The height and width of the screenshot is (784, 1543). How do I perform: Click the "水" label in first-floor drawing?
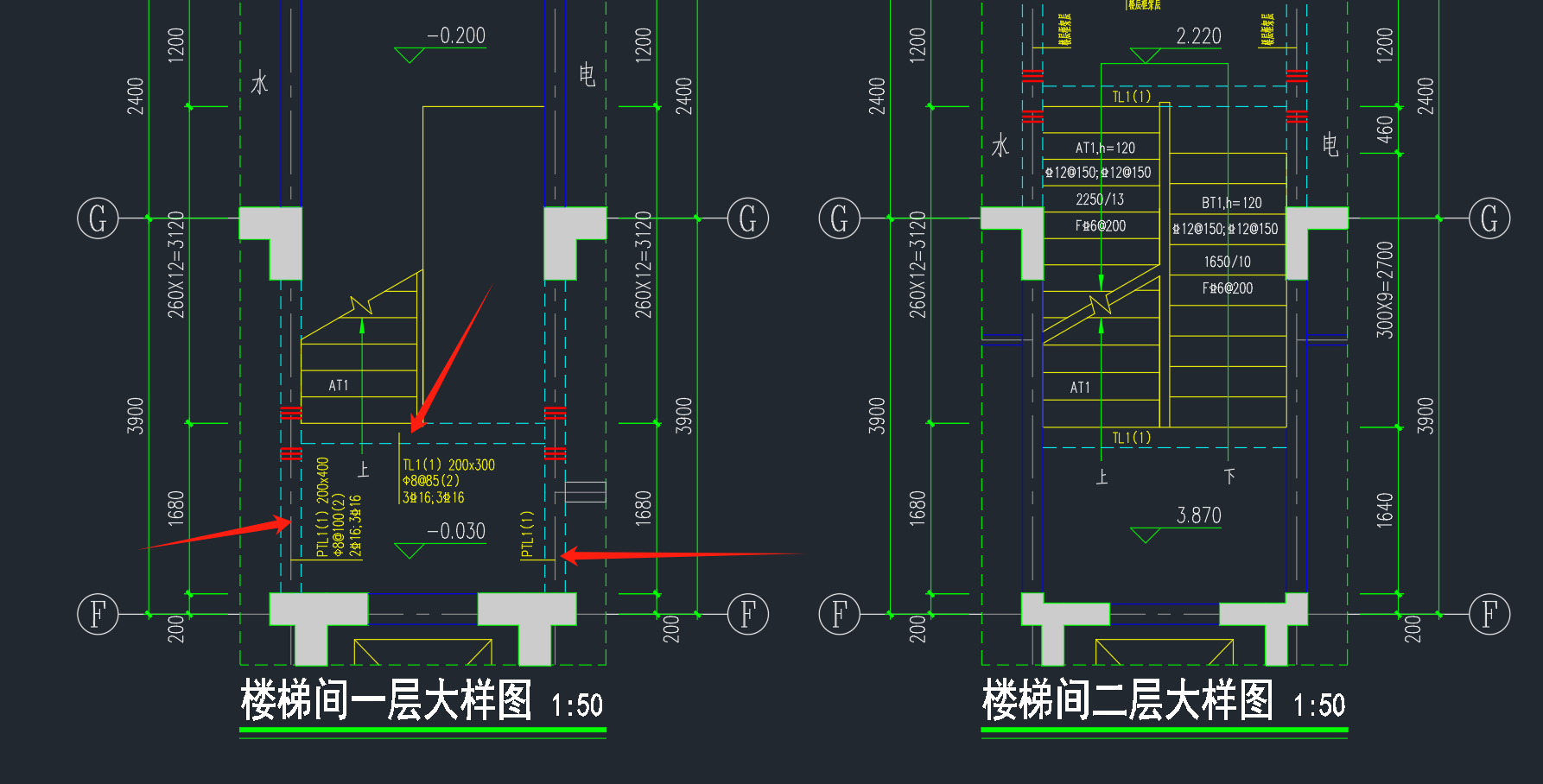pyautogui.click(x=259, y=83)
